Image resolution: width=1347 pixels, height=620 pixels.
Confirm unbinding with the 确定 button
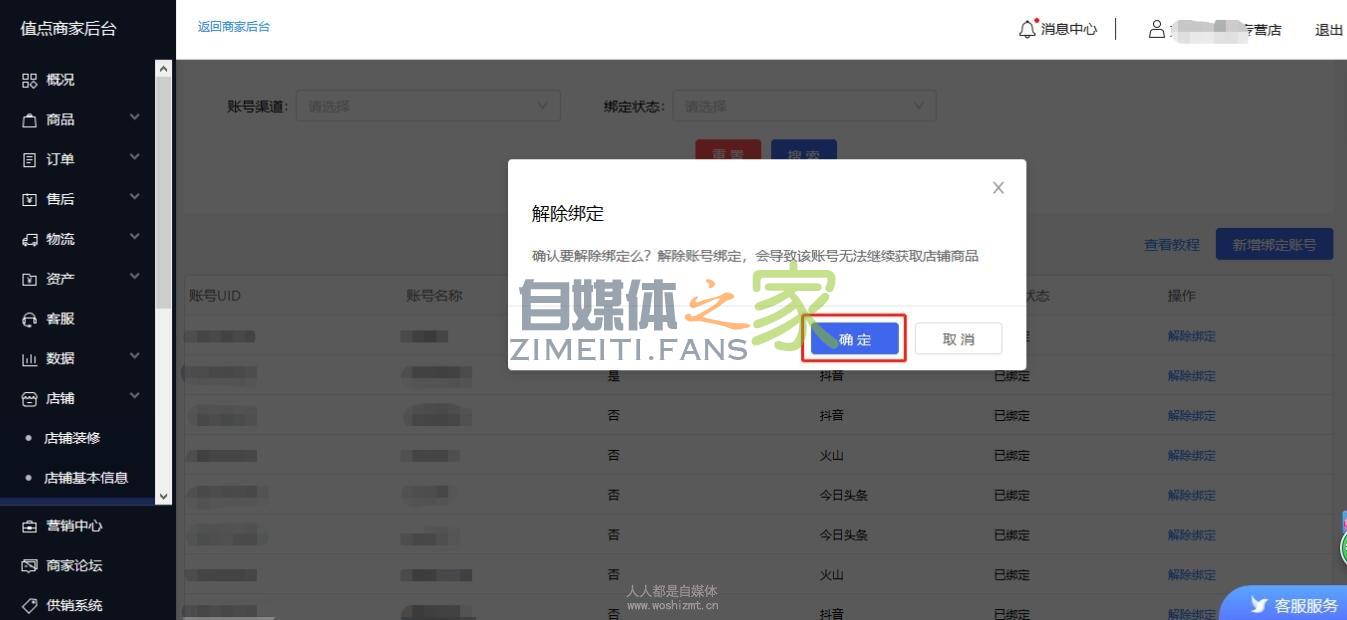(x=854, y=339)
